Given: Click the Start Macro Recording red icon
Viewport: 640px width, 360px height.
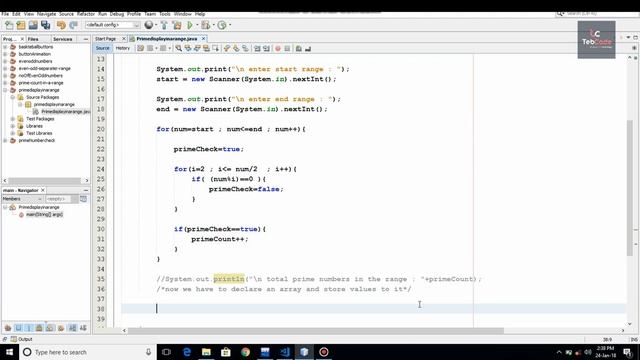Looking at the screenshot, I should [x=278, y=49].
